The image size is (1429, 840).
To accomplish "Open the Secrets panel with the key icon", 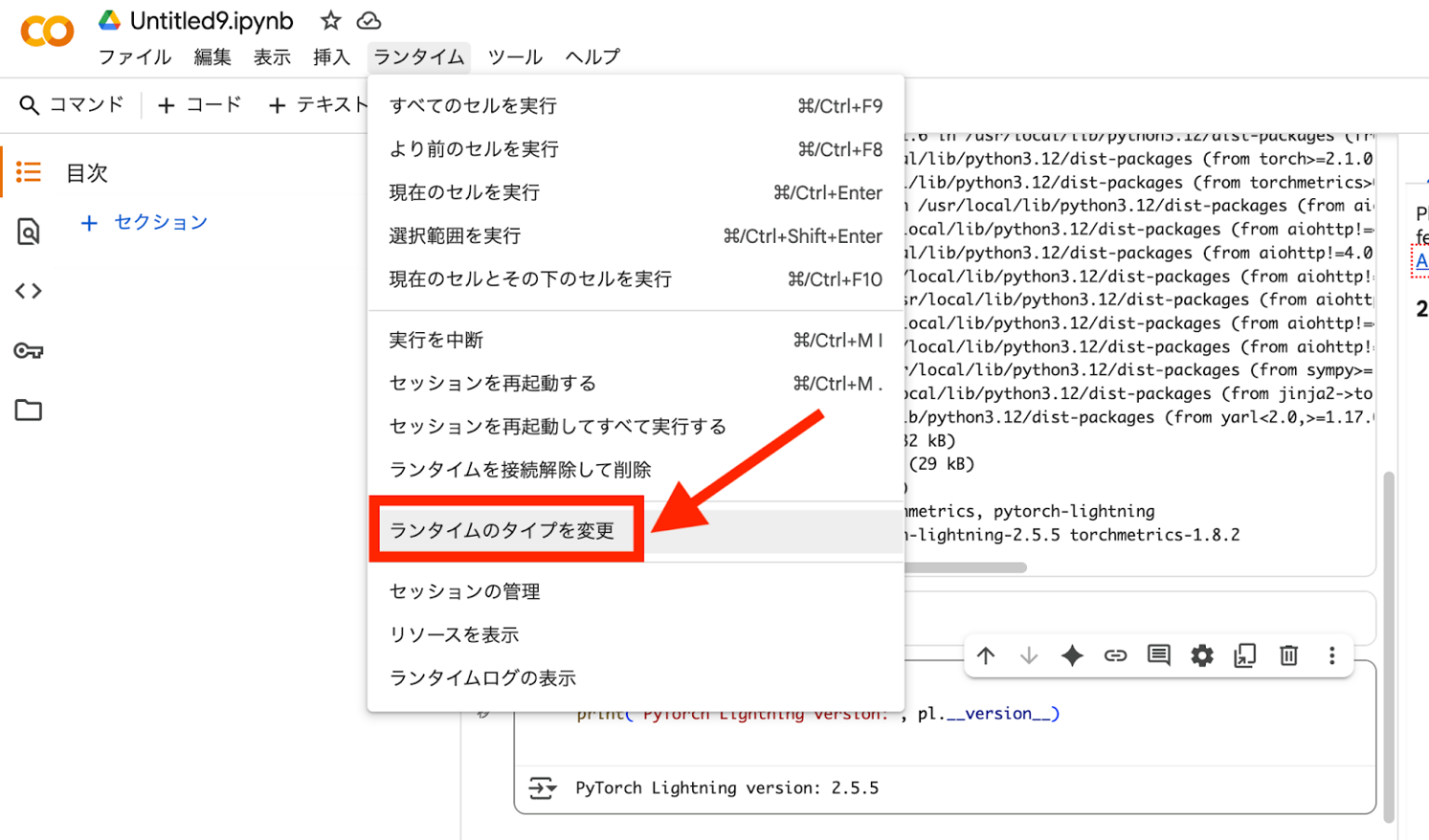I will (28, 350).
